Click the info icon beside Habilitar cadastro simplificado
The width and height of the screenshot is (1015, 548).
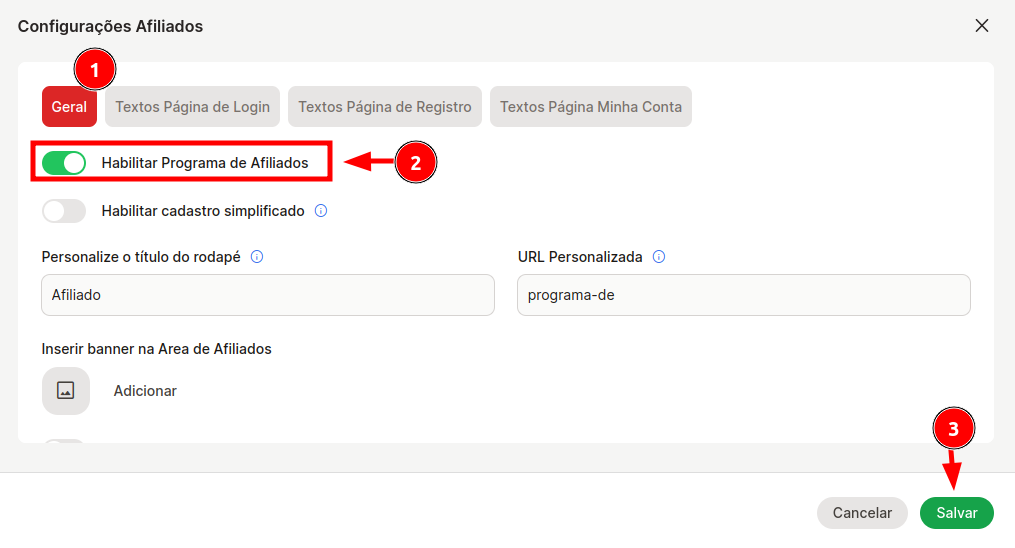coord(320,211)
